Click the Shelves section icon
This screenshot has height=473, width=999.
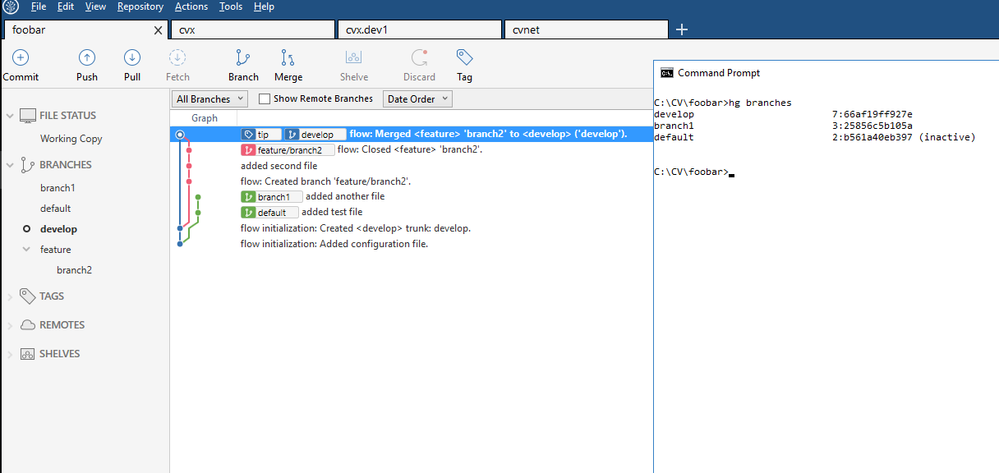(27, 354)
